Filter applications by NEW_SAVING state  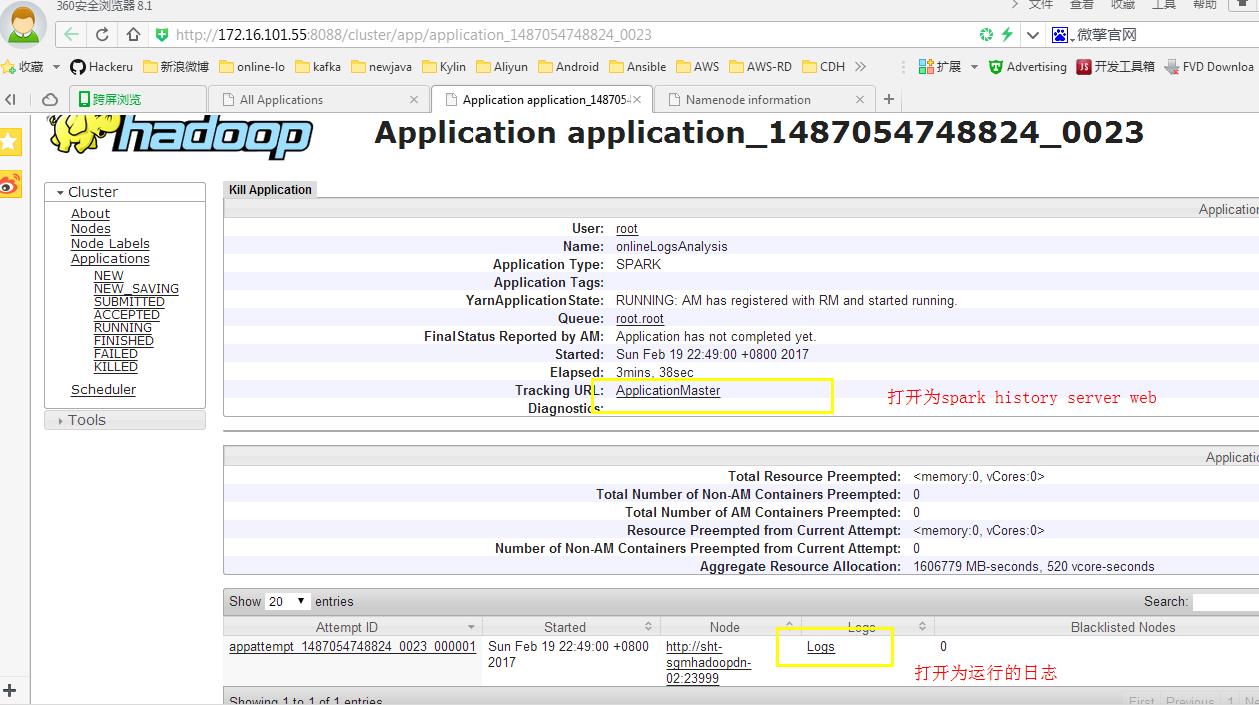pyautogui.click(x=136, y=288)
